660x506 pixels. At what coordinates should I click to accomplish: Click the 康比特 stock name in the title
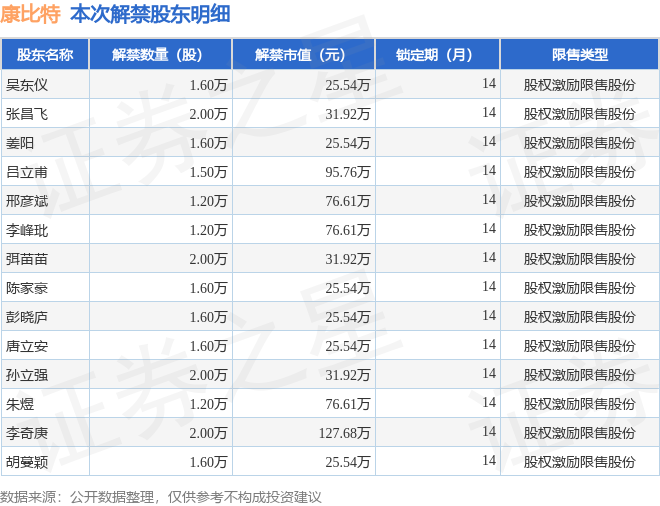coord(30,14)
